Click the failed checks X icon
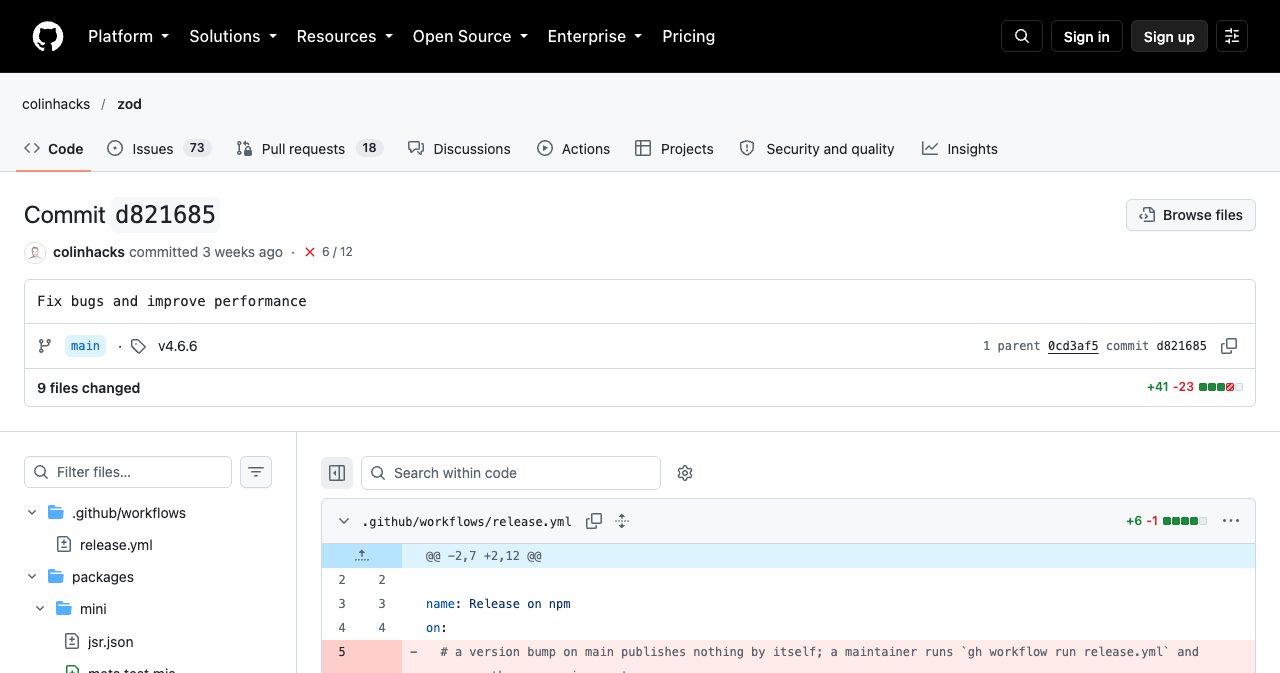Viewport: 1280px width, 673px height. [310, 252]
